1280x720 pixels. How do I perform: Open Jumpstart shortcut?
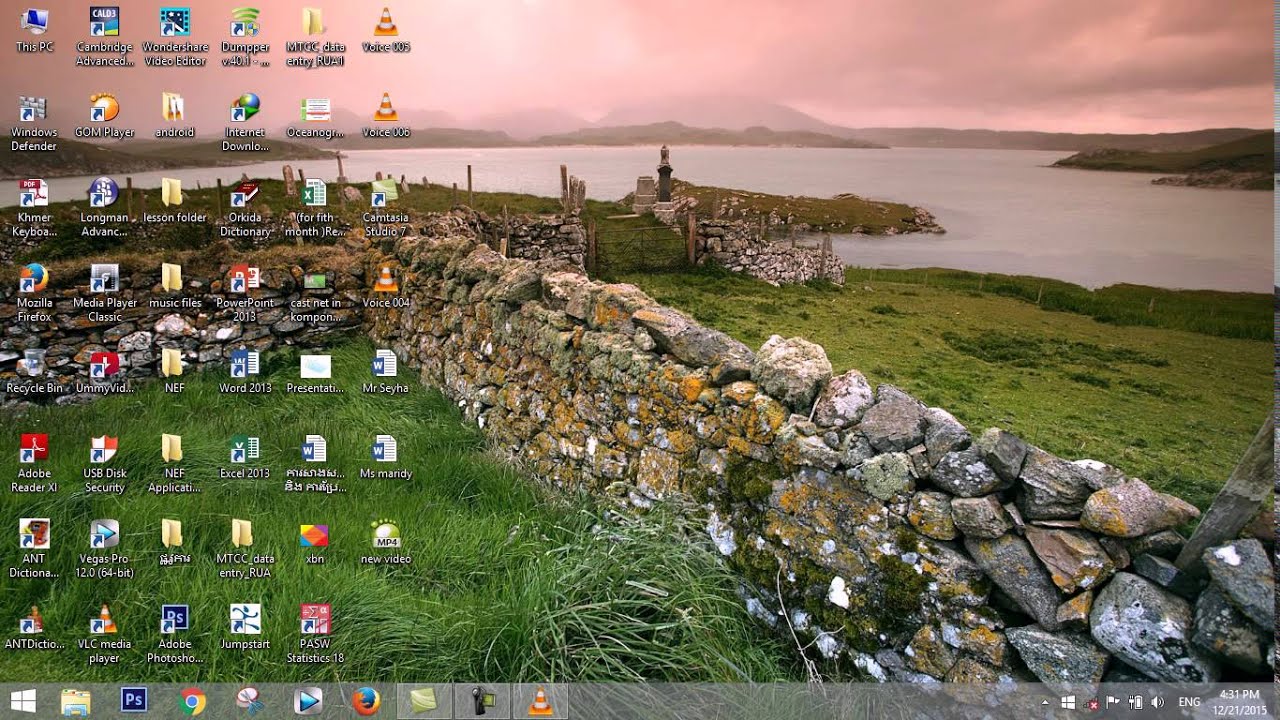245,627
